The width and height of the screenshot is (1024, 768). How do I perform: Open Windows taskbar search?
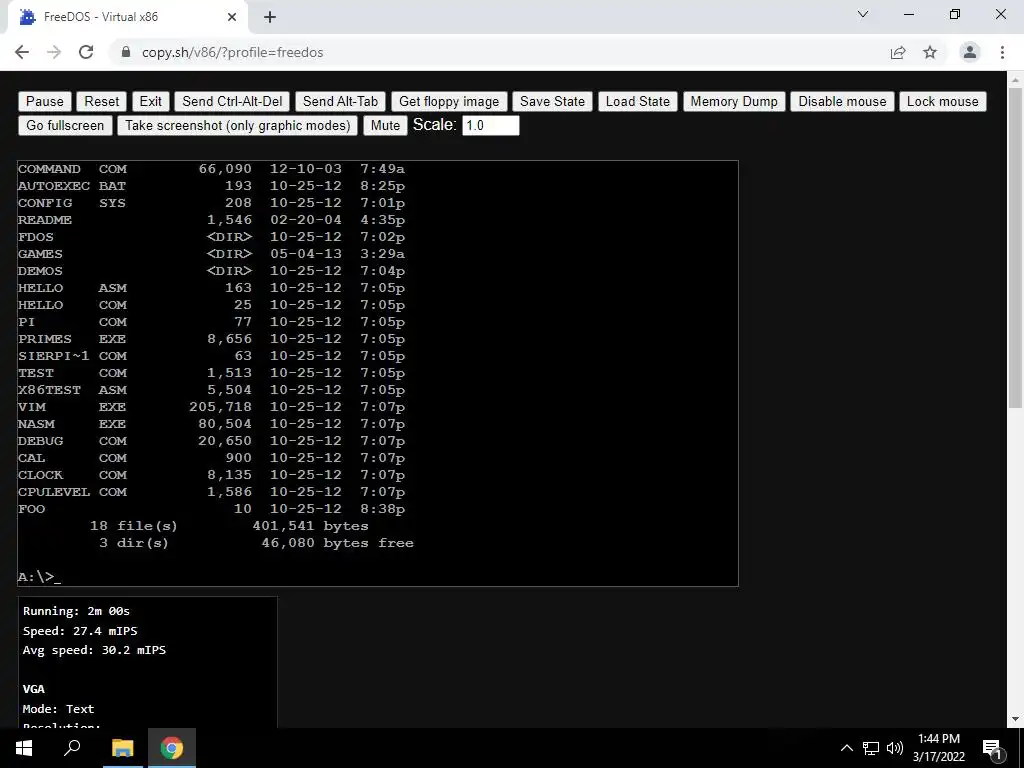pyautogui.click(x=72, y=748)
